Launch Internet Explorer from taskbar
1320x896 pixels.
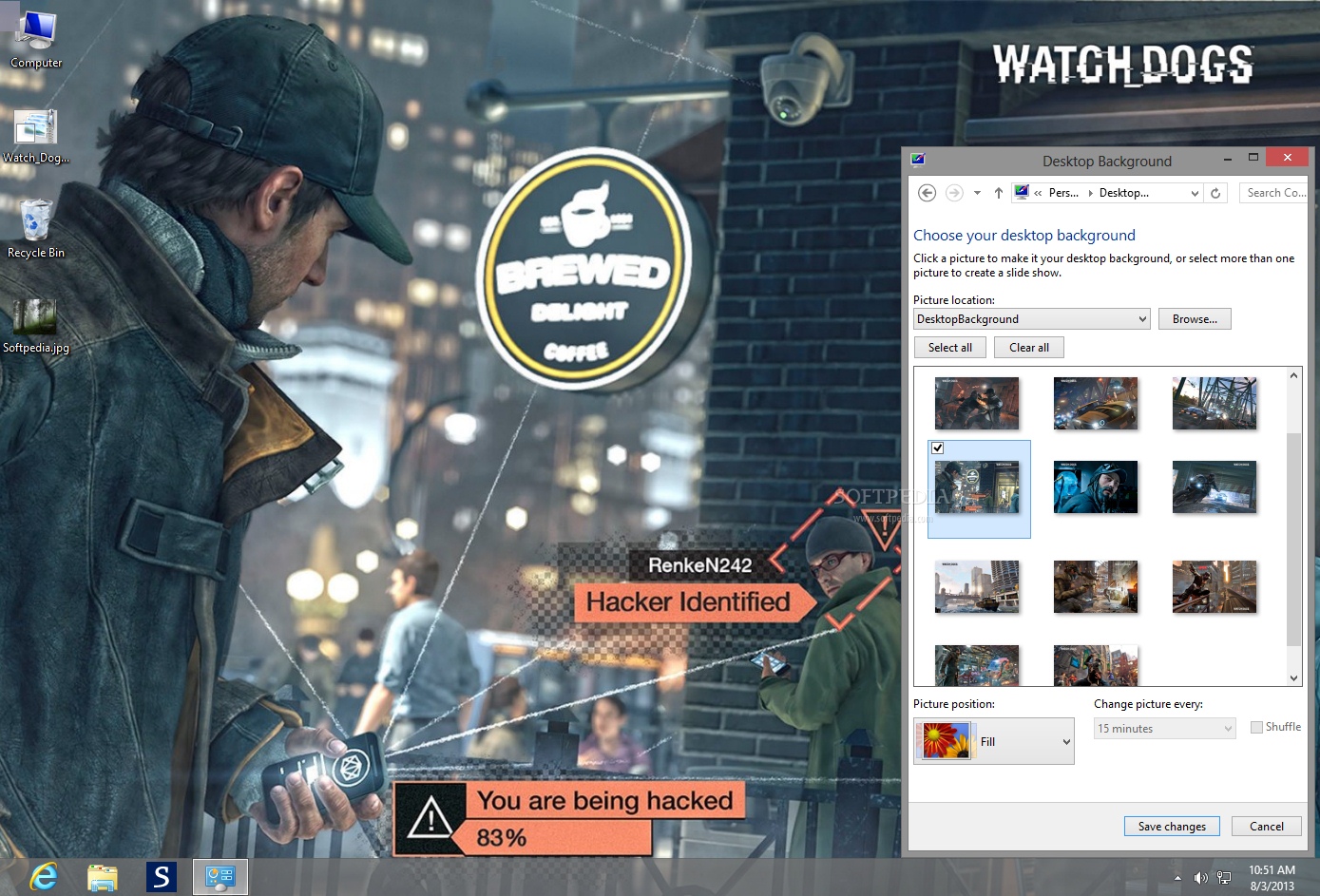coord(44,877)
